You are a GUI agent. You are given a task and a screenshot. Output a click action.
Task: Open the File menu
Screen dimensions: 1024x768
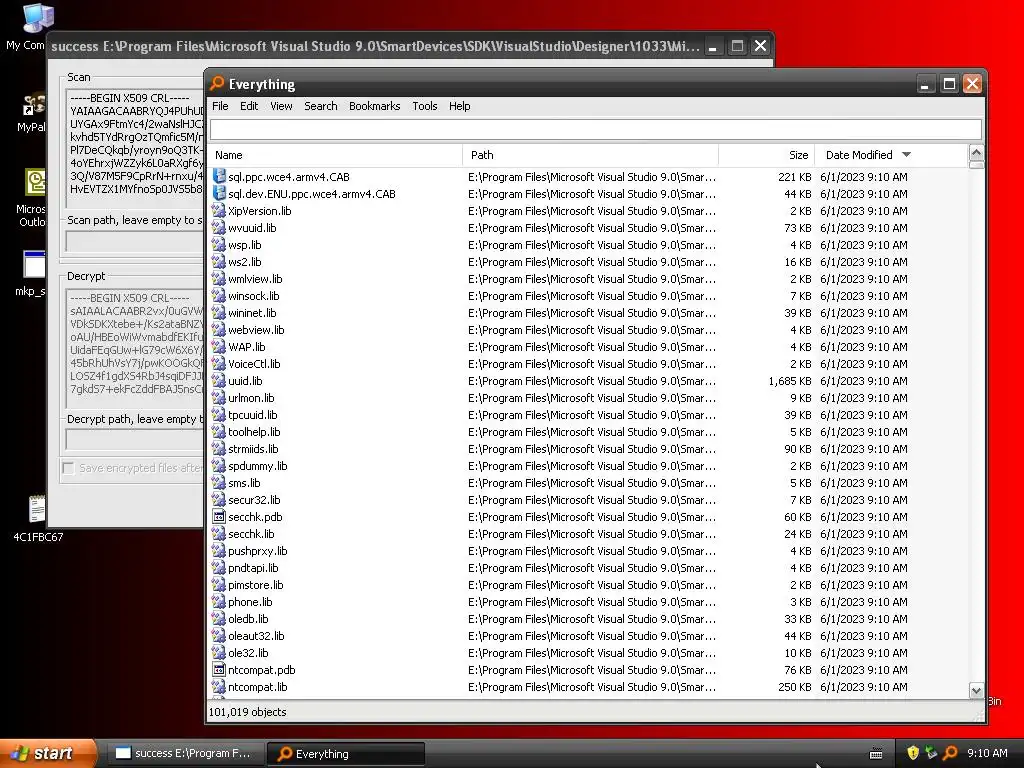(x=220, y=106)
